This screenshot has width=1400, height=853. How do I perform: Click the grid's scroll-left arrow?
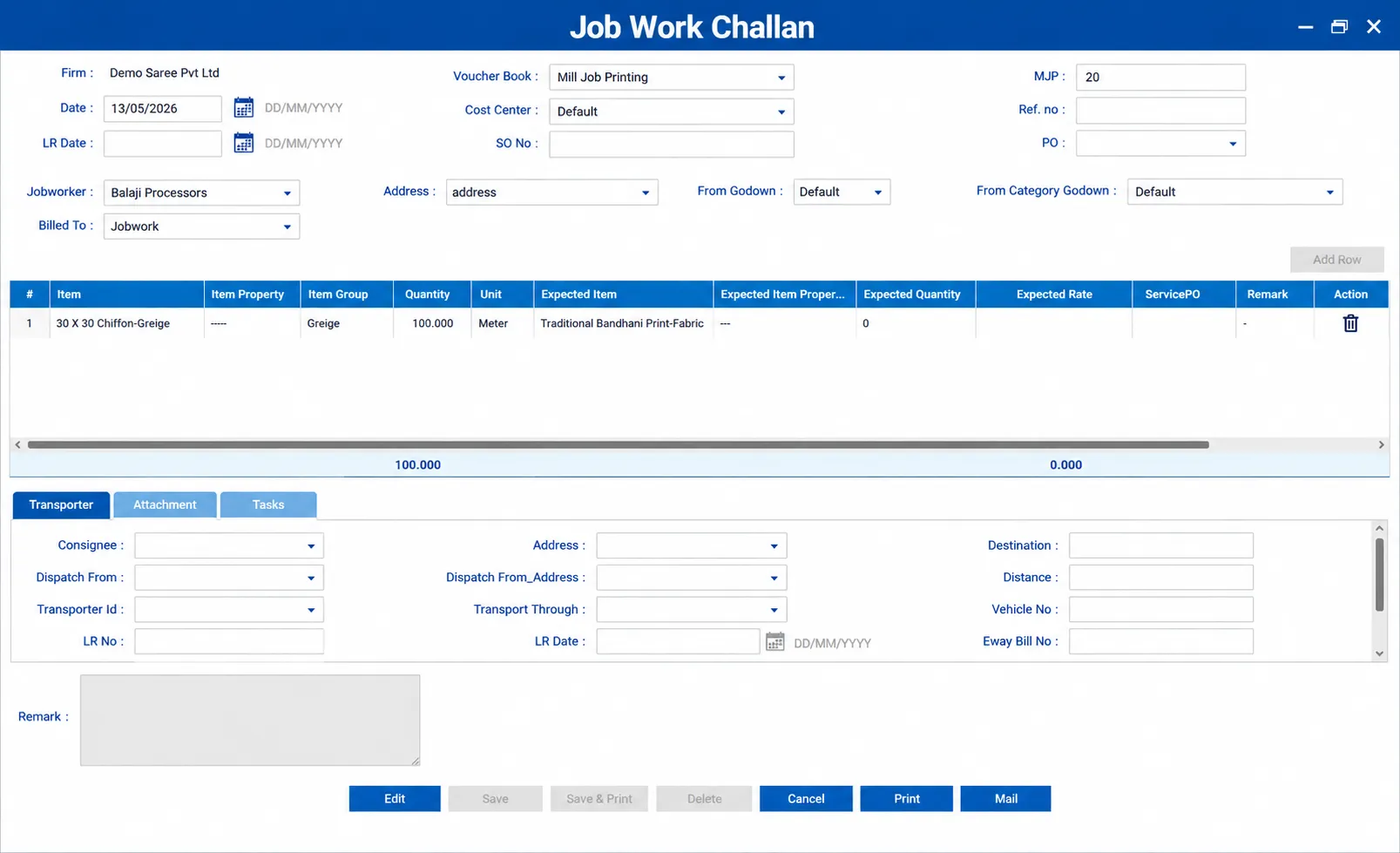point(17,445)
